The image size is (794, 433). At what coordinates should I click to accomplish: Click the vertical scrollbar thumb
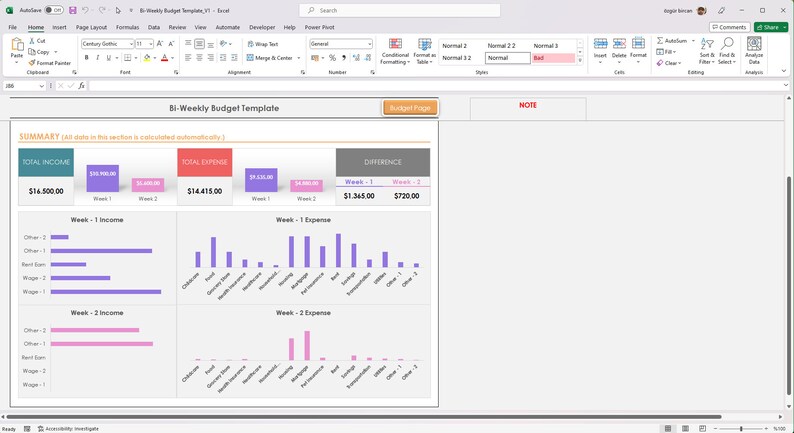tap(790, 285)
